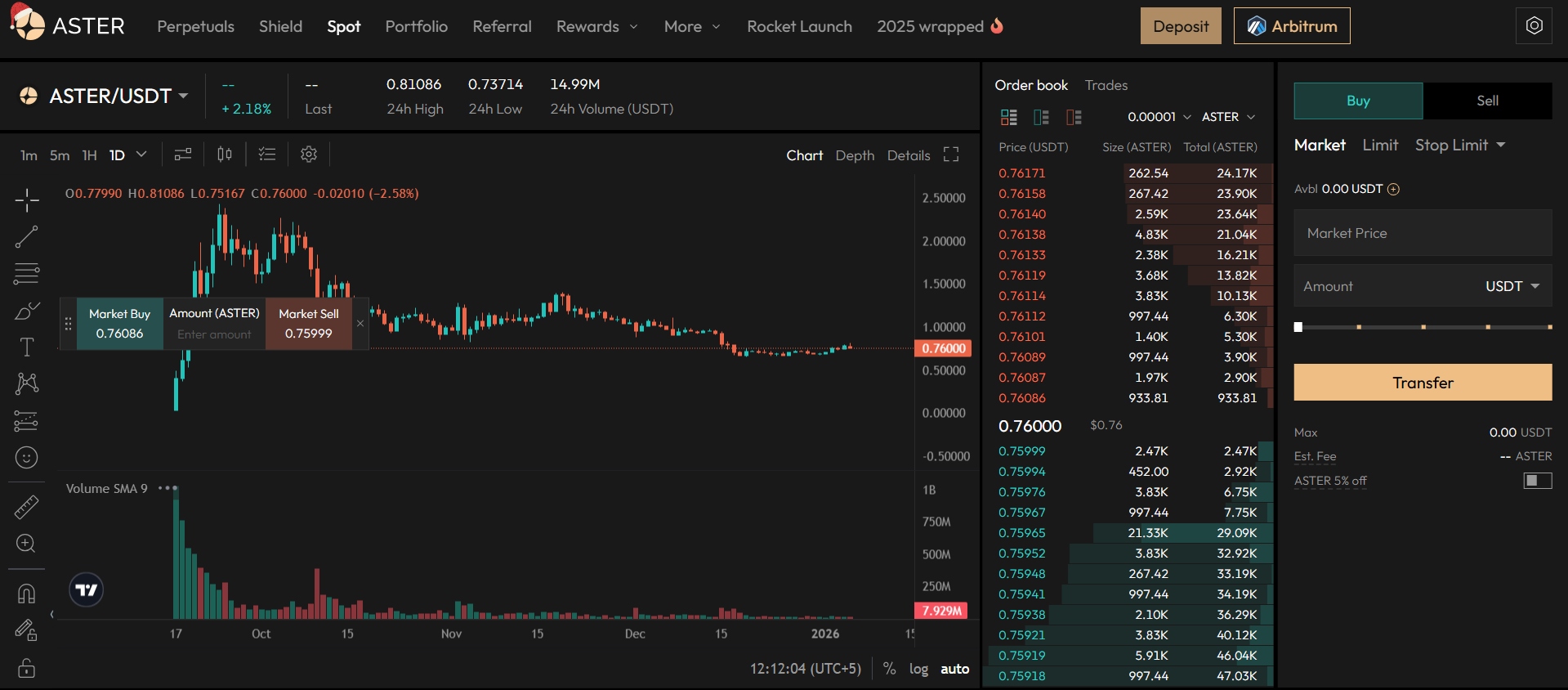Open the account settings hexagon icon
The width and height of the screenshot is (1568, 690).
[1534, 25]
